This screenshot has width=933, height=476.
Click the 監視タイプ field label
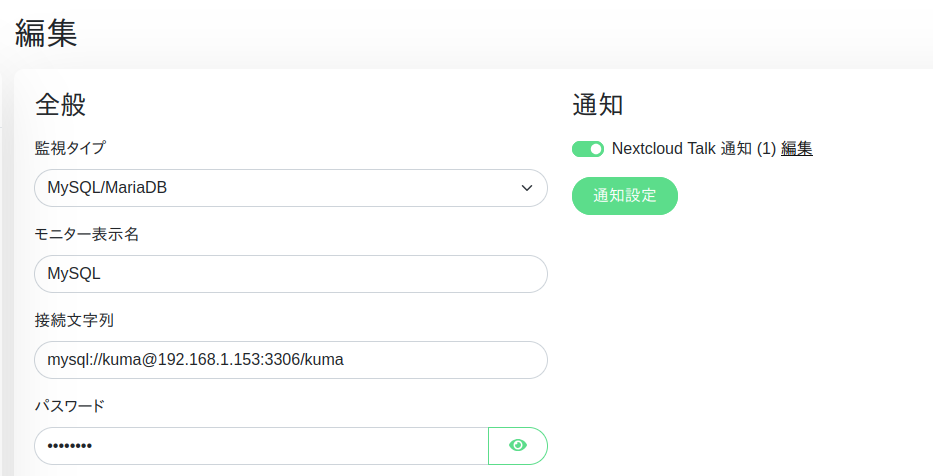pyautogui.click(x=70, y=148)
